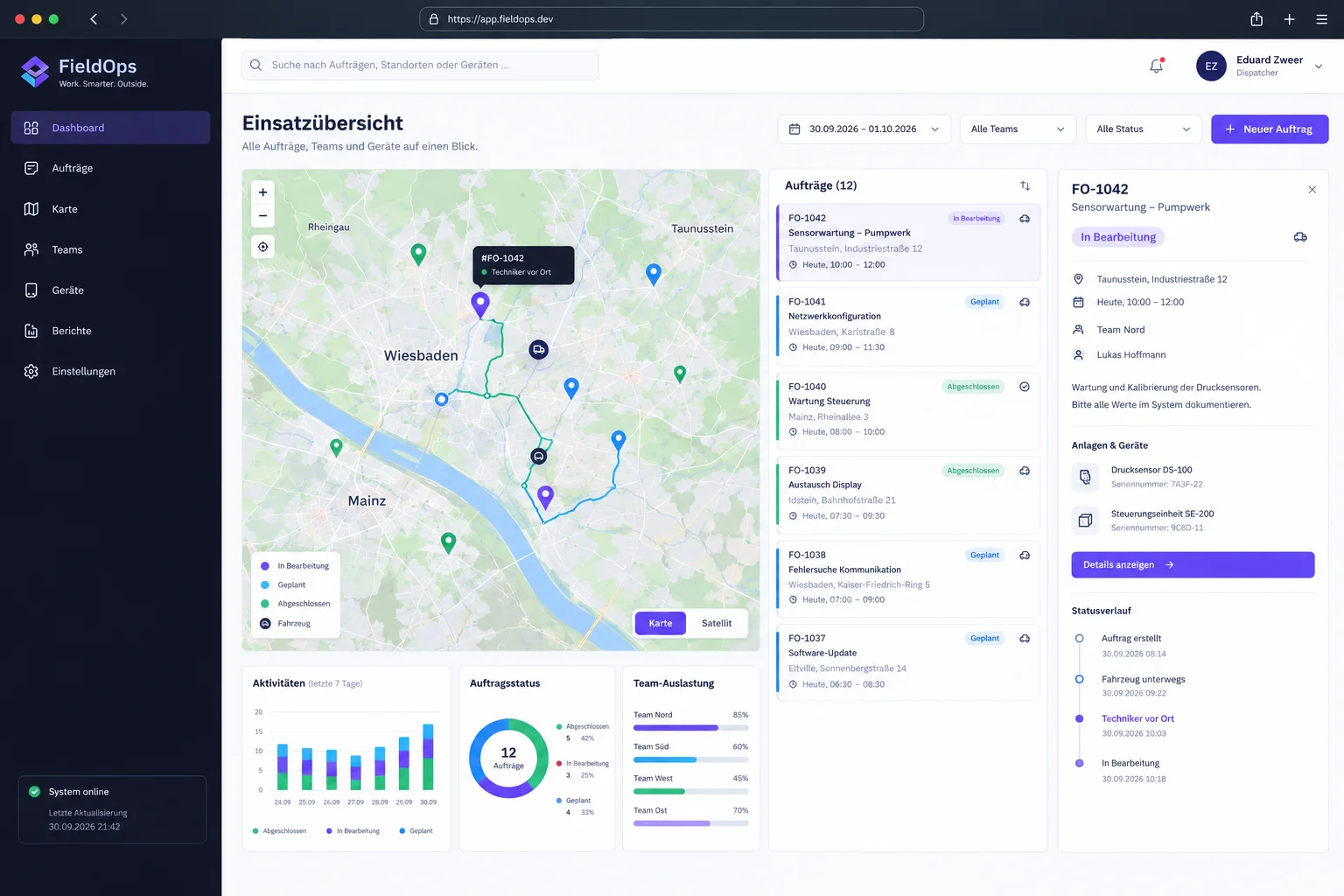Viewport: 1344px width, 896px height.
Task: Expand the Eduard Zweer user menu
Action: tap(1319, 66)
